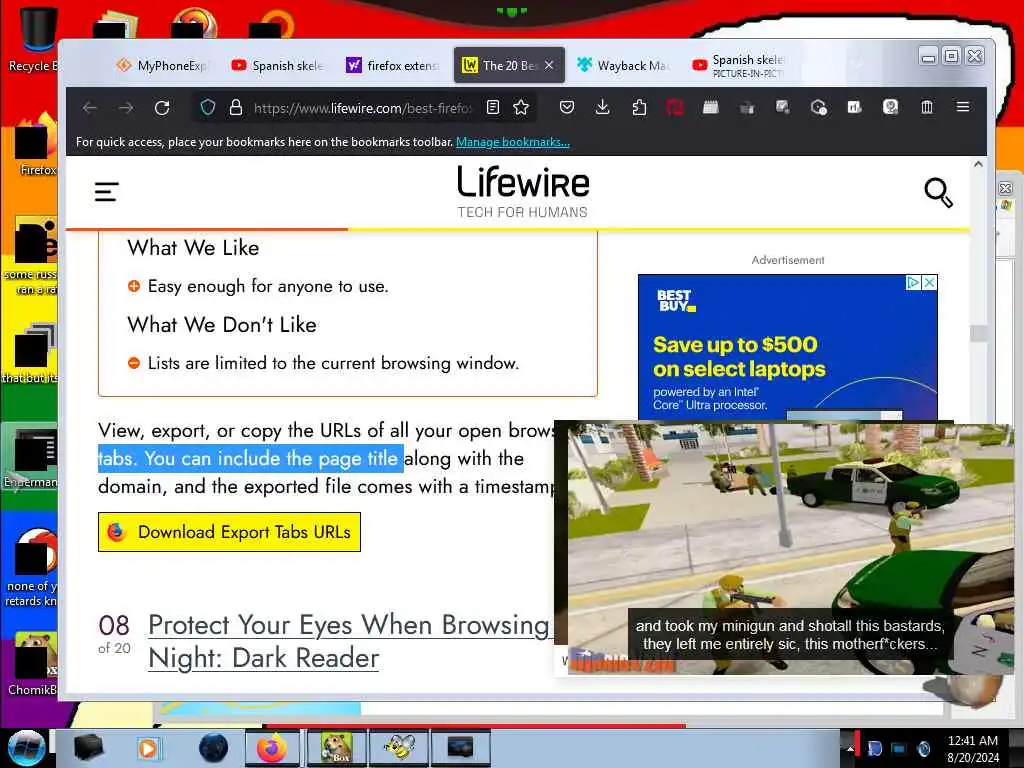Select the ChomikBox desktop icon
The height and width of the screenshot is (768, 1024).
pos(31,663)
